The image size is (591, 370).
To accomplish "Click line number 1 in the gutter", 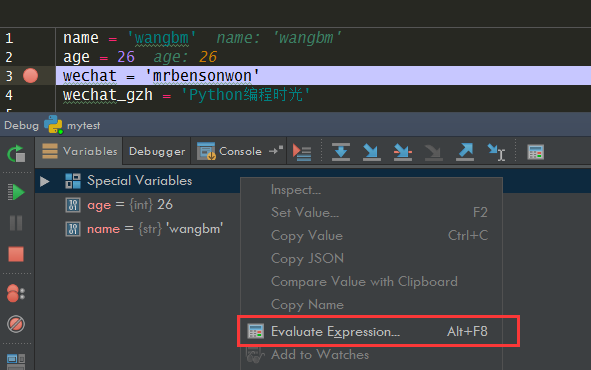I will pyautogui.click(x=9, y=38).
